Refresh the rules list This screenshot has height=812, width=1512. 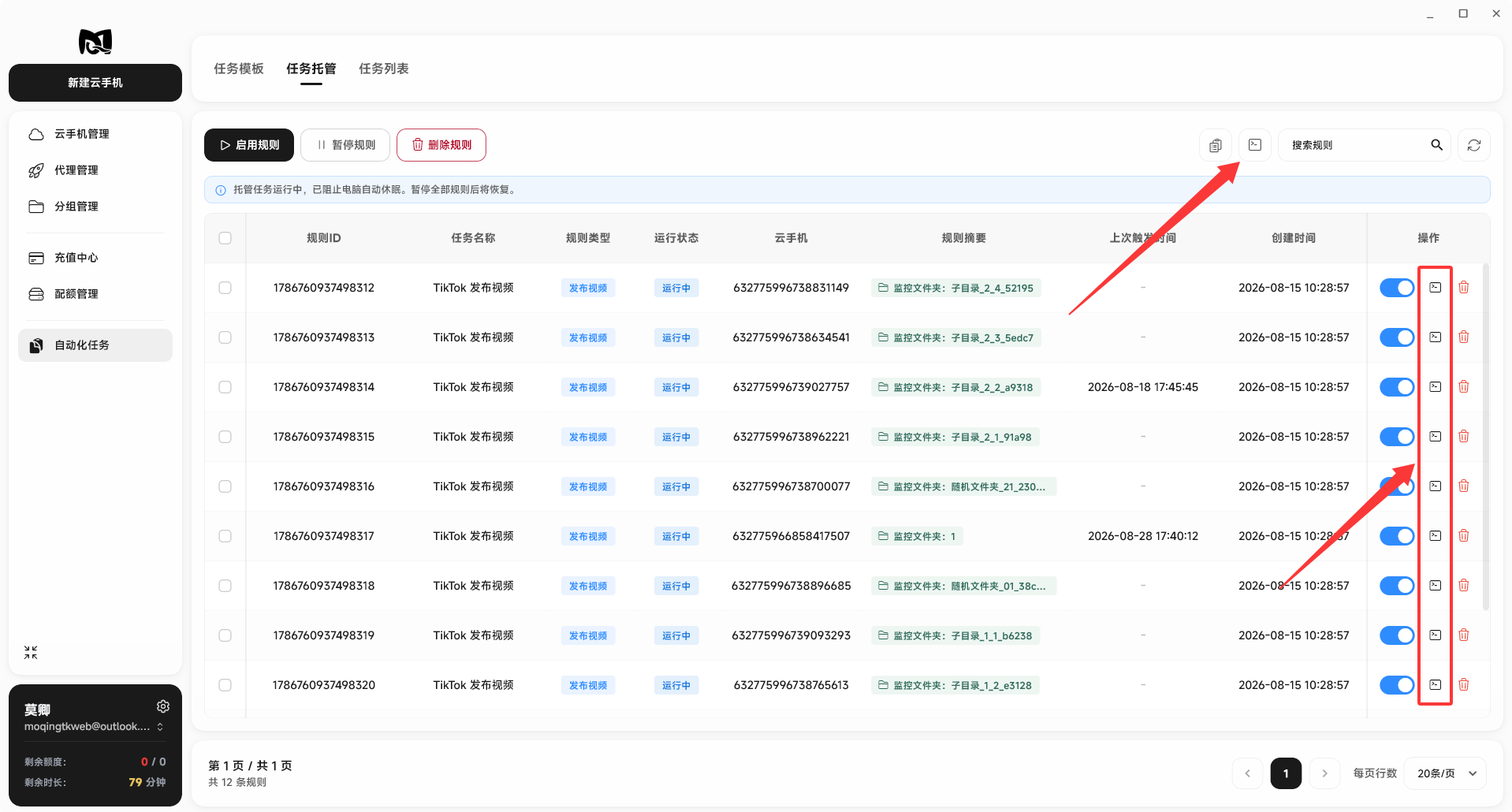pyautogui.click(x=1474, y=145)
